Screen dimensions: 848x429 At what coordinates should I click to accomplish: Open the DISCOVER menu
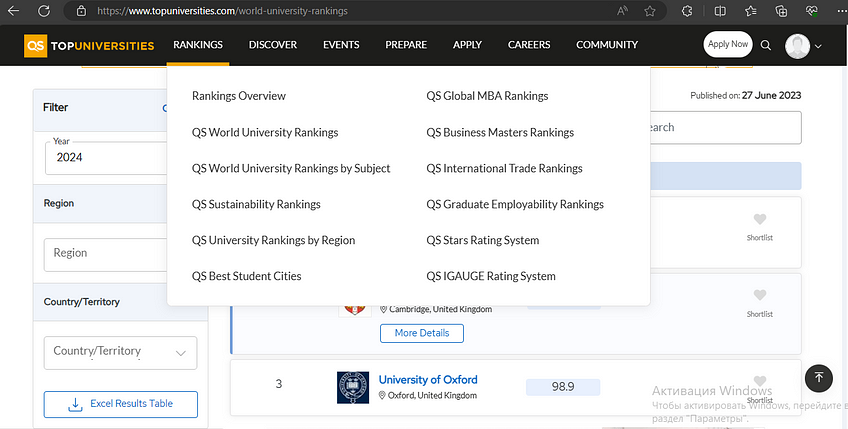click(273, 45)
